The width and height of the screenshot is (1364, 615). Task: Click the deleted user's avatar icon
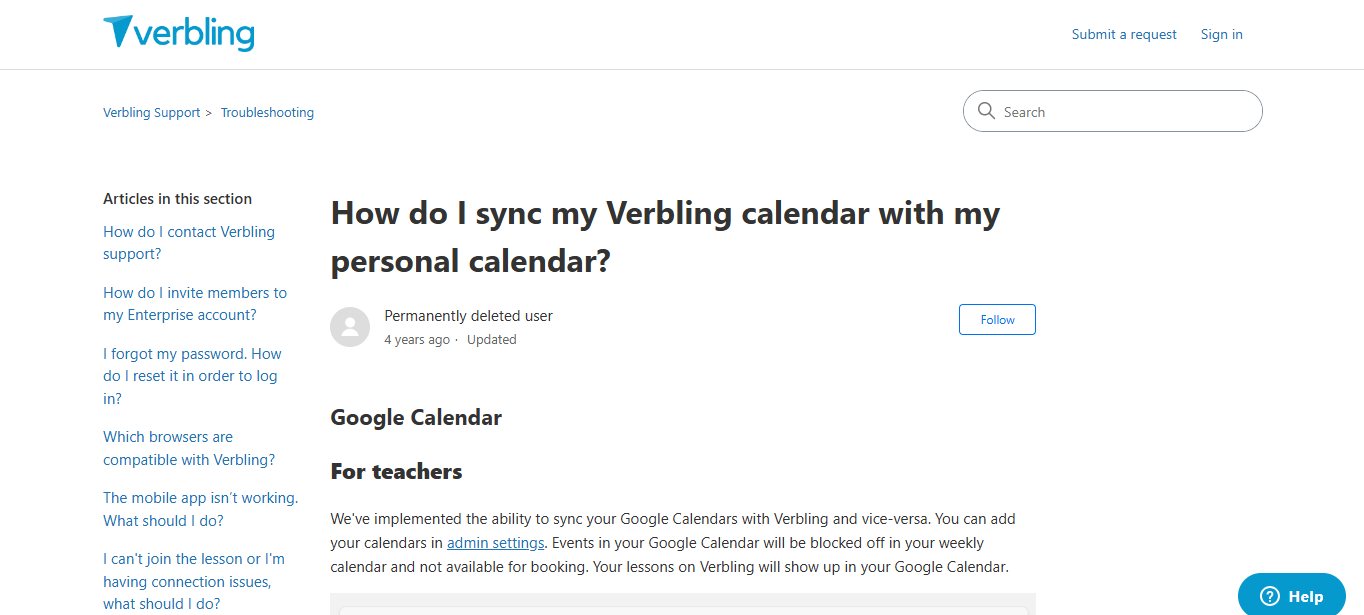350,327
